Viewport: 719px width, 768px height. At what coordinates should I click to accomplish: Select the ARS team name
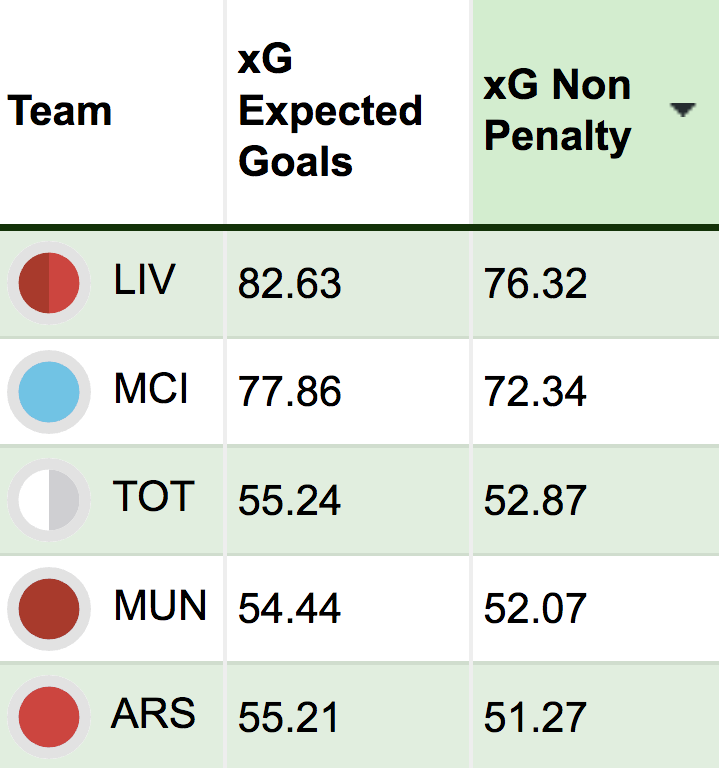tap(153, 714)
